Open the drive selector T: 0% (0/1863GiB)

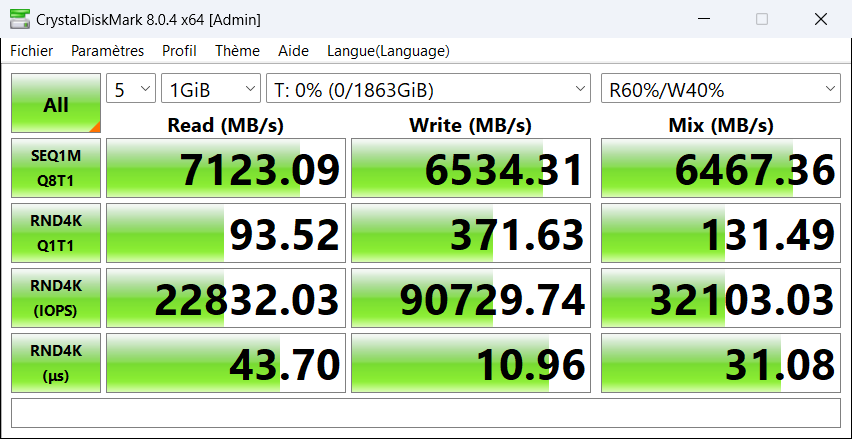(x=429, y=90)
